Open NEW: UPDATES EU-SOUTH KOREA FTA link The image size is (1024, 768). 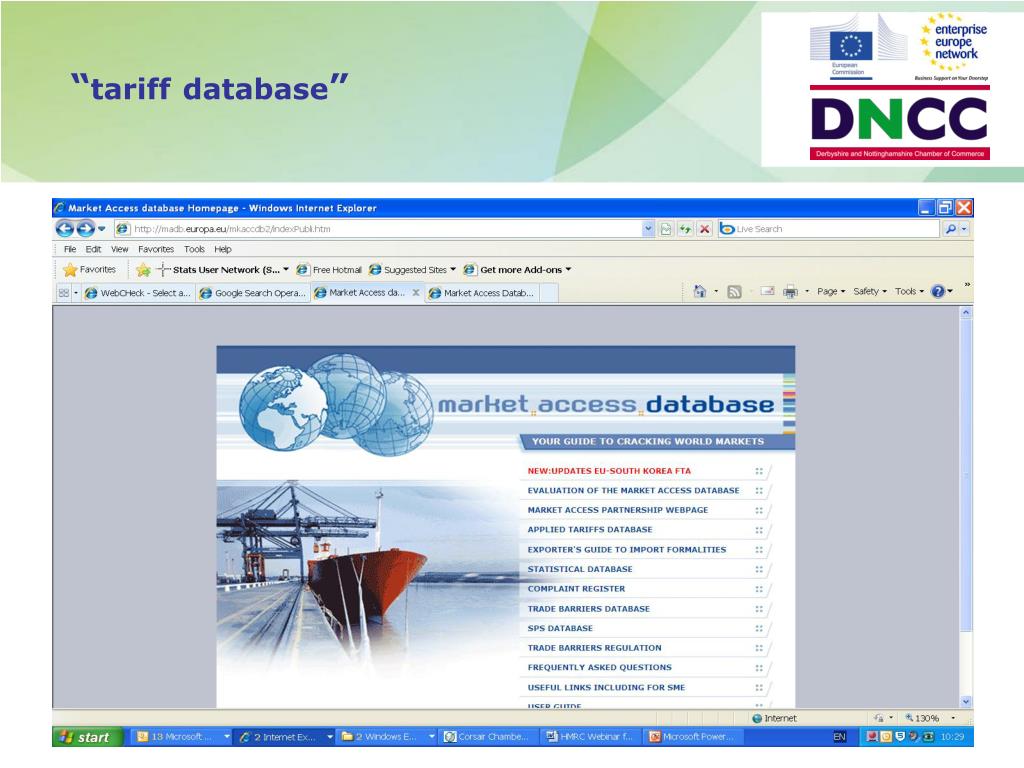(x=609, y=471)
